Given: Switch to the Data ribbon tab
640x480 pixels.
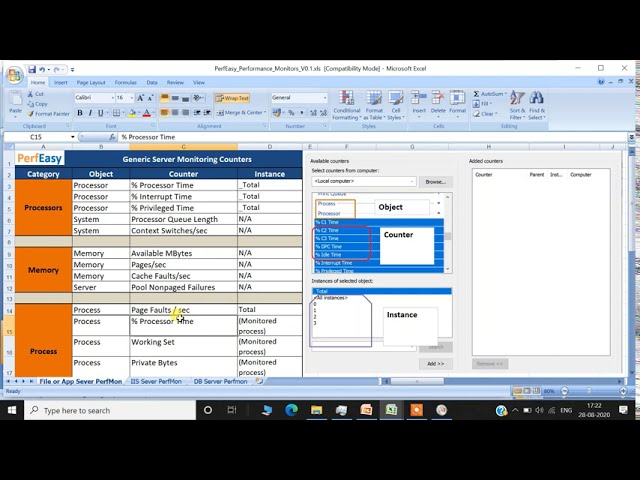Looking at the screenshot, I should click(152, 82).
